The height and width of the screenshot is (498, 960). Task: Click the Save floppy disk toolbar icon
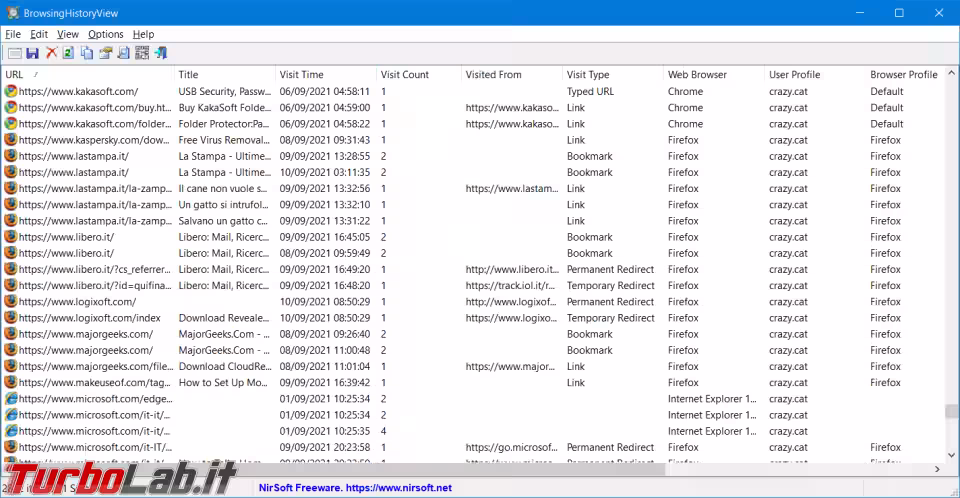click(x=32, y=53)
